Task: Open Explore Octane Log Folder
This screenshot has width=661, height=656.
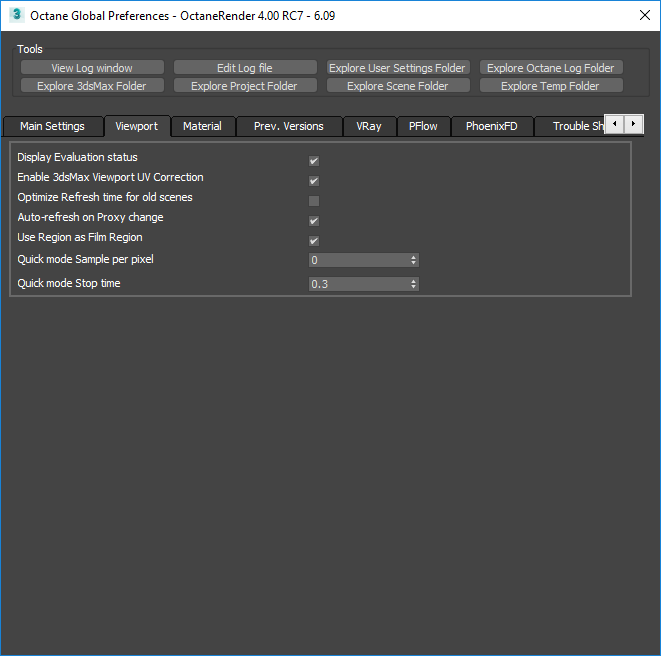Action: coord(551,67)
